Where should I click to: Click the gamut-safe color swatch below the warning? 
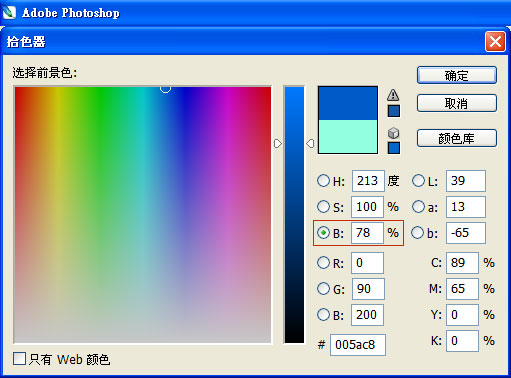pyautogui.click(x=394, y=111)
